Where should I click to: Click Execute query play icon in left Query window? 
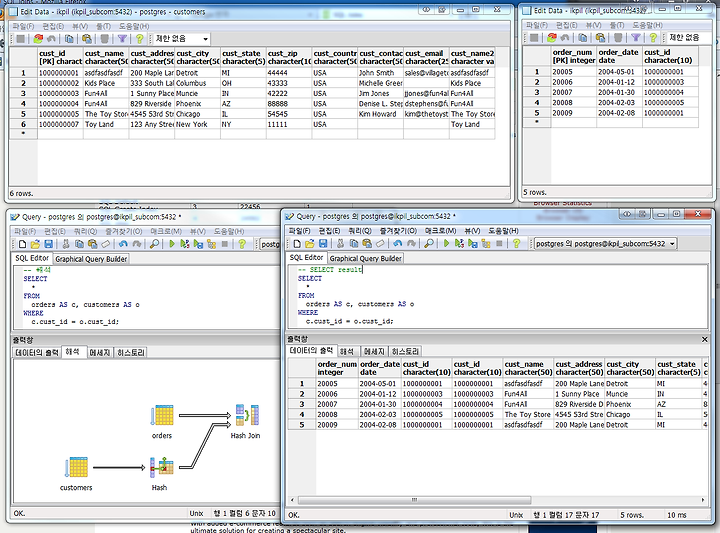pyautogui.click(x=172, y=244)
